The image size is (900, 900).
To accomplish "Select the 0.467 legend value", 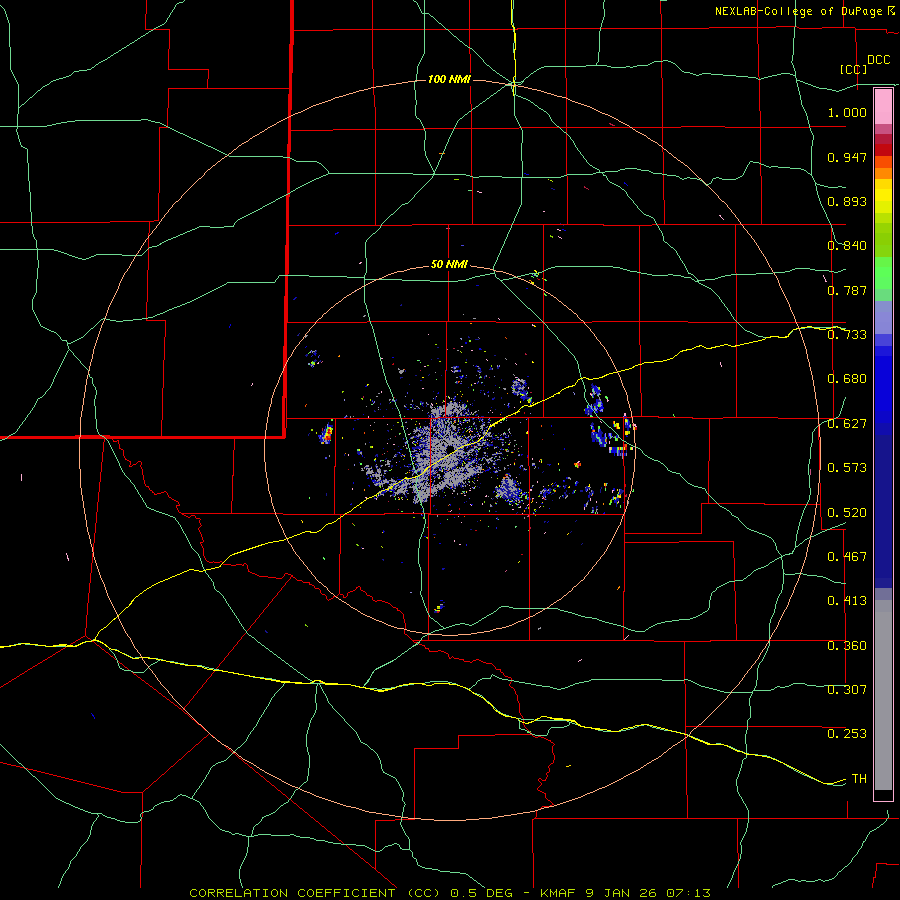I will click(x=847, y=557).
